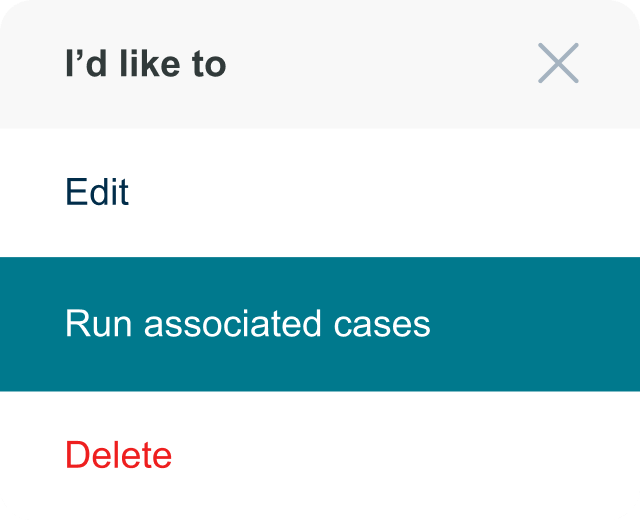Image resolution: width=640 pixels, height=520 pixels.
Task: Select the red Delete option
Action: (118, 455)
